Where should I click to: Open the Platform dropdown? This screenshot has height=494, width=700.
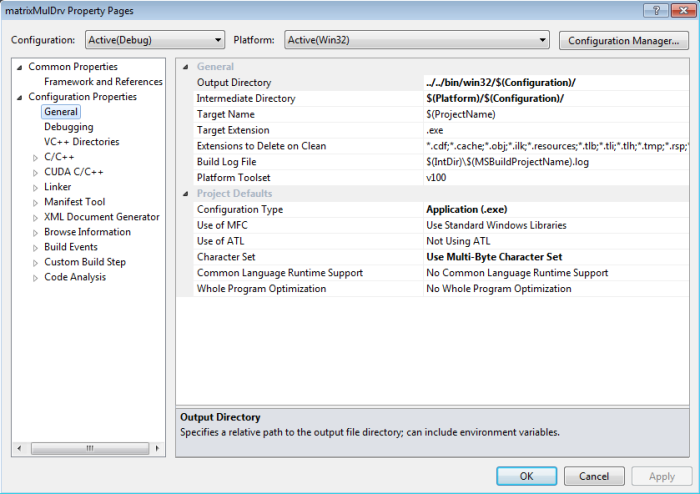(x=416, y=40)
